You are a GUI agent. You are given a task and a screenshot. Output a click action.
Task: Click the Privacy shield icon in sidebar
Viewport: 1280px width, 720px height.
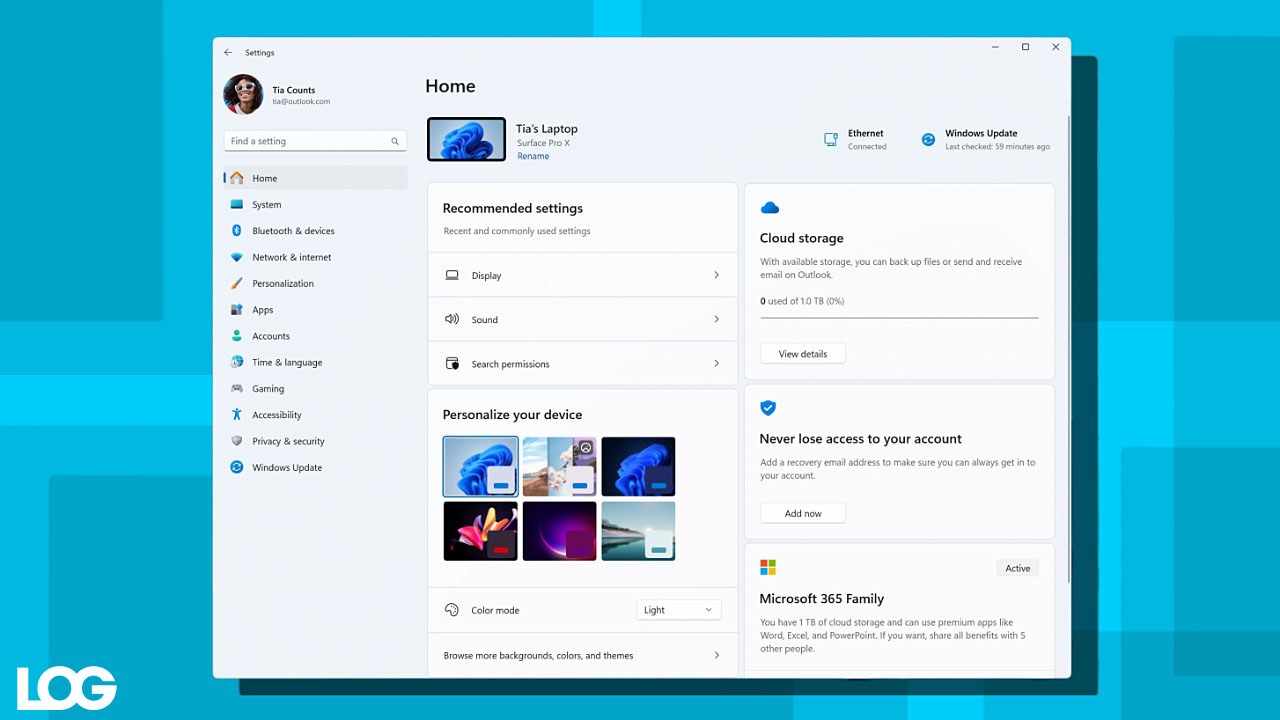(x=237, y=441)
